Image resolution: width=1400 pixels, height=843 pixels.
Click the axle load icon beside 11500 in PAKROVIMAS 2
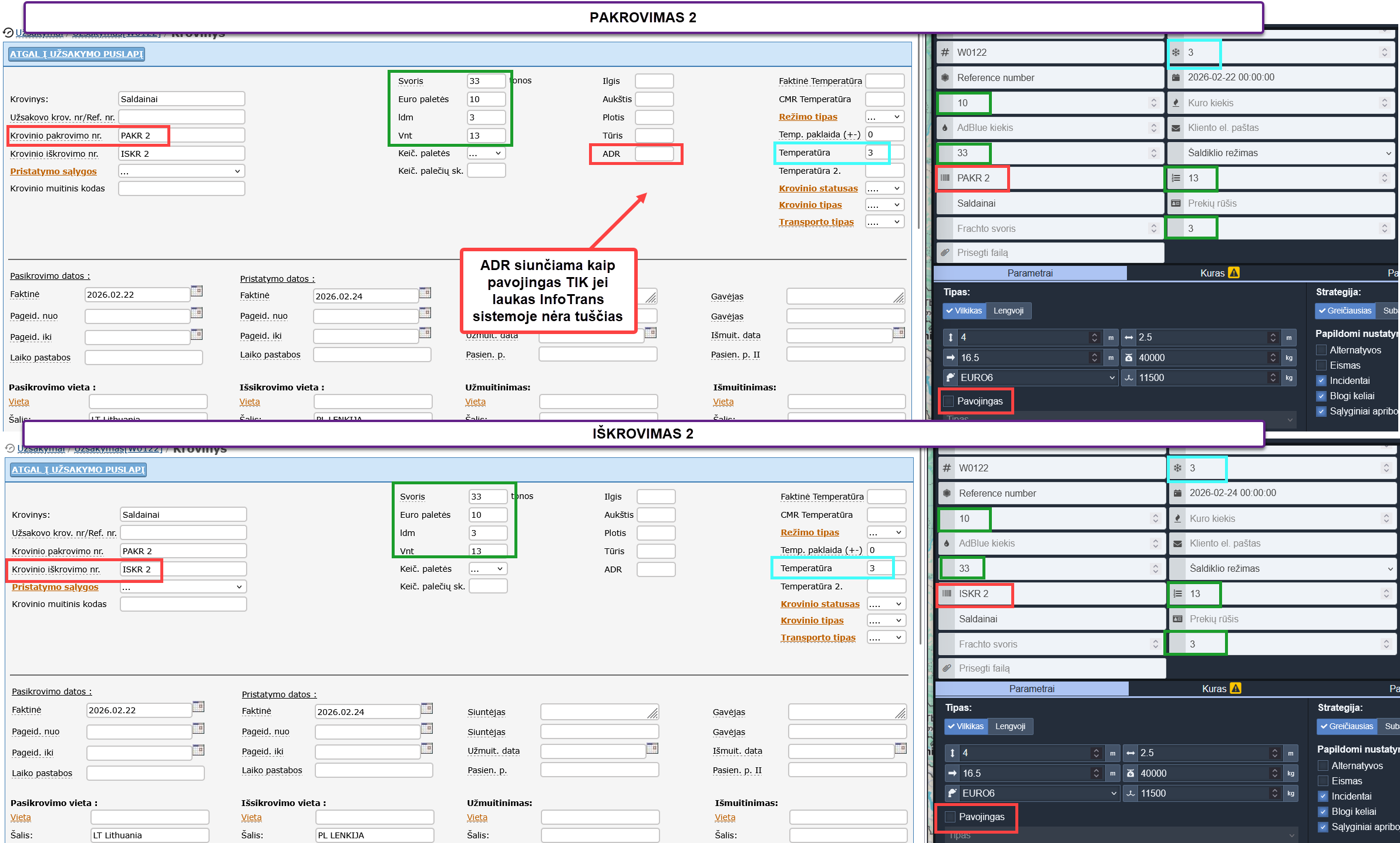[x=1129, y=377]
